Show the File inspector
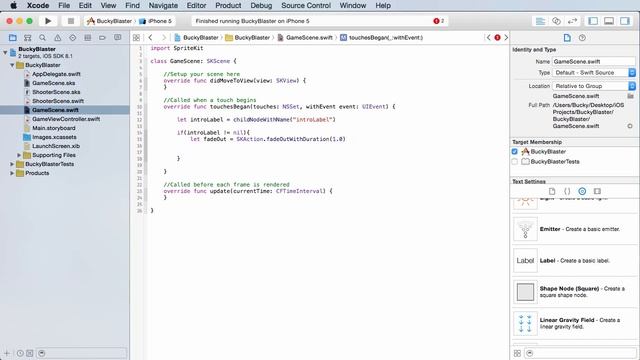Image resolution: width=640 pixels, height=360 pixels. pyautogui.click(x=567, y=38)
